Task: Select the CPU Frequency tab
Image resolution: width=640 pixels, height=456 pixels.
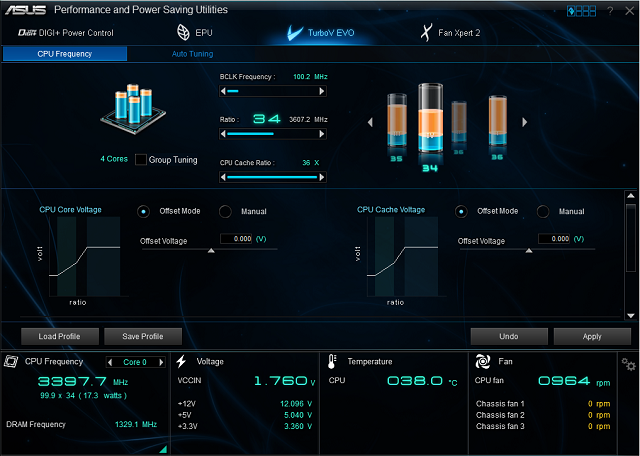Action: click(x=64, y=54)
